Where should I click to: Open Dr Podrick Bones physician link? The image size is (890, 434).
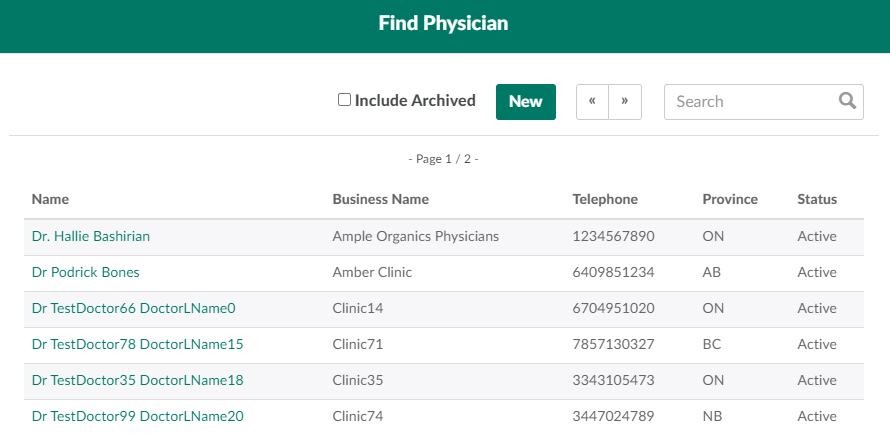(86, 272)
